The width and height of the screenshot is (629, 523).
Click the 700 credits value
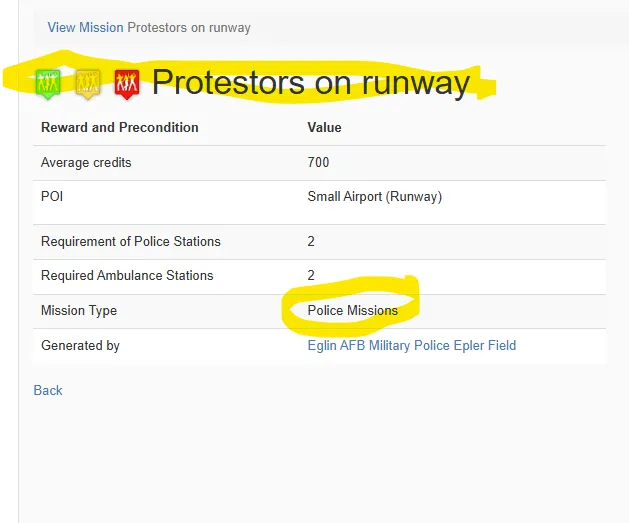tap(319, 162)
